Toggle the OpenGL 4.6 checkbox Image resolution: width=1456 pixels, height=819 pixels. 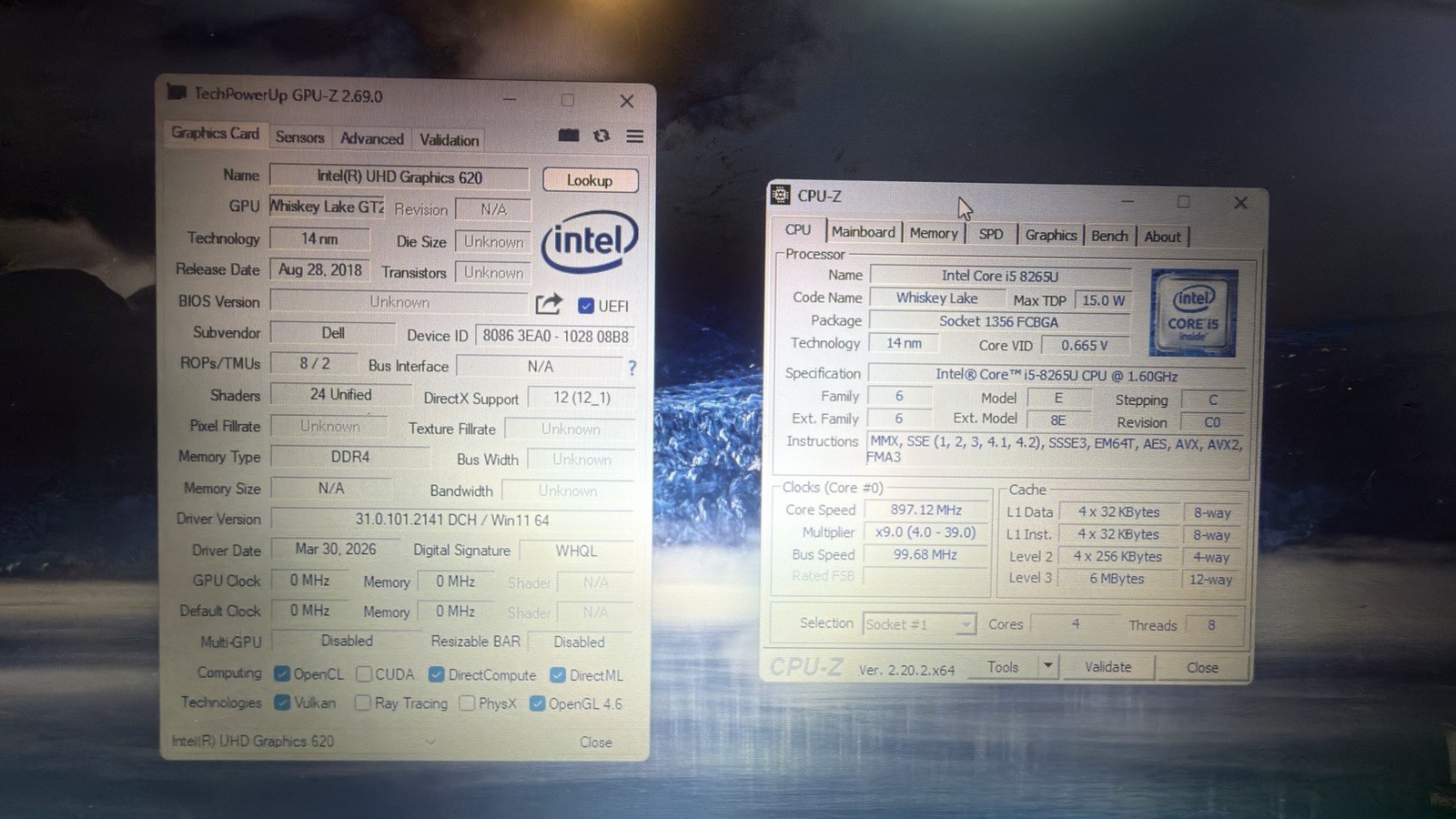[537, 703]
